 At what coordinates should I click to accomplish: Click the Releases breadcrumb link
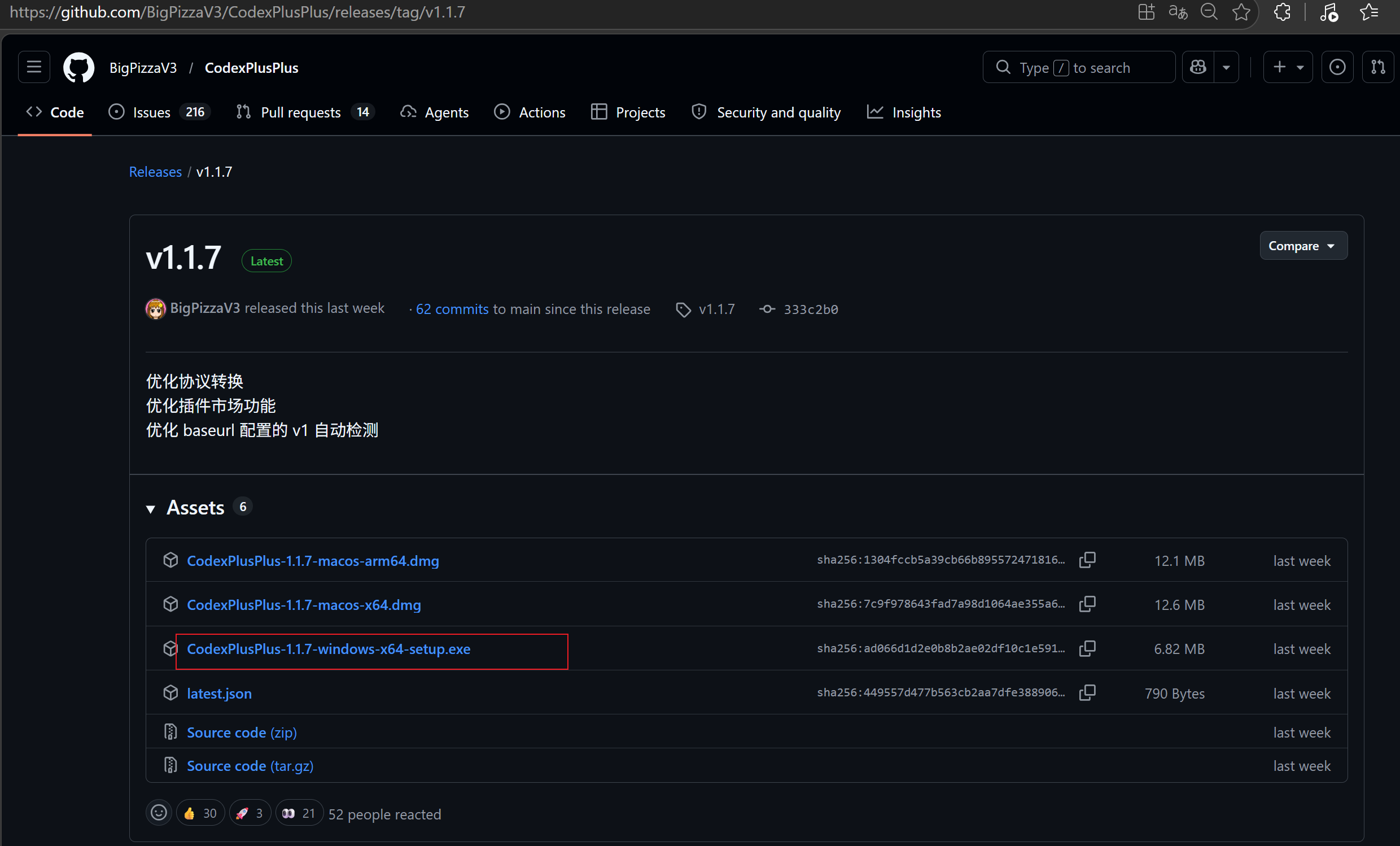(155, 172)
